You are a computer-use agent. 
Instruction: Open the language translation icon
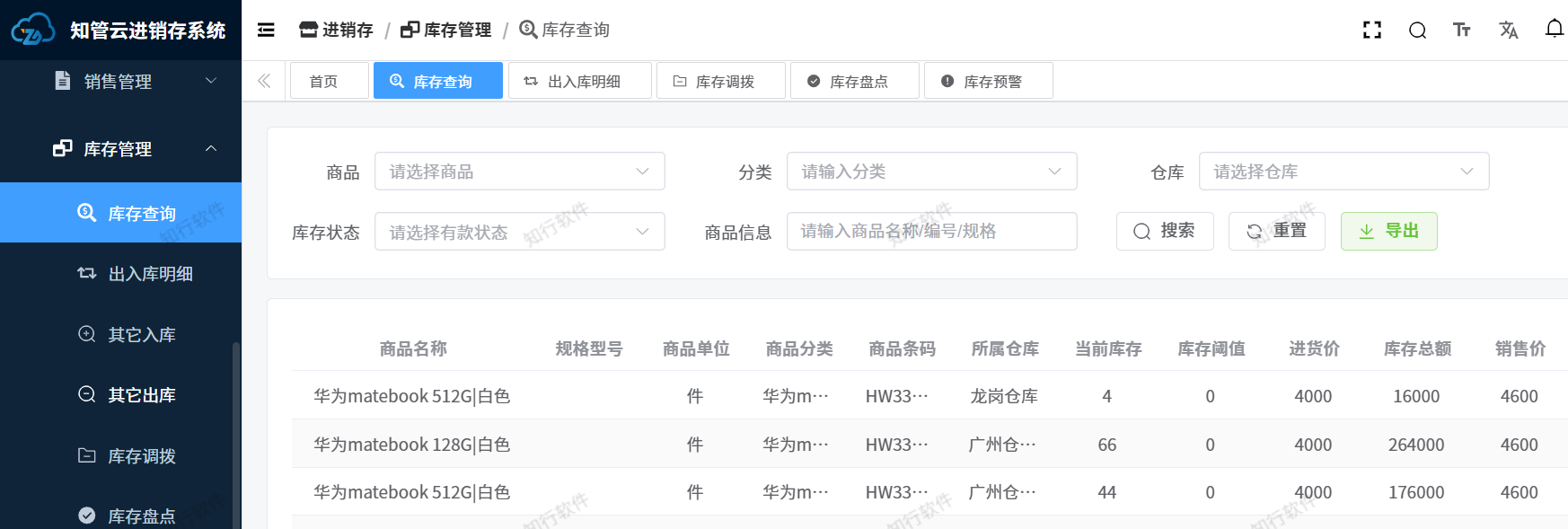1508,31
